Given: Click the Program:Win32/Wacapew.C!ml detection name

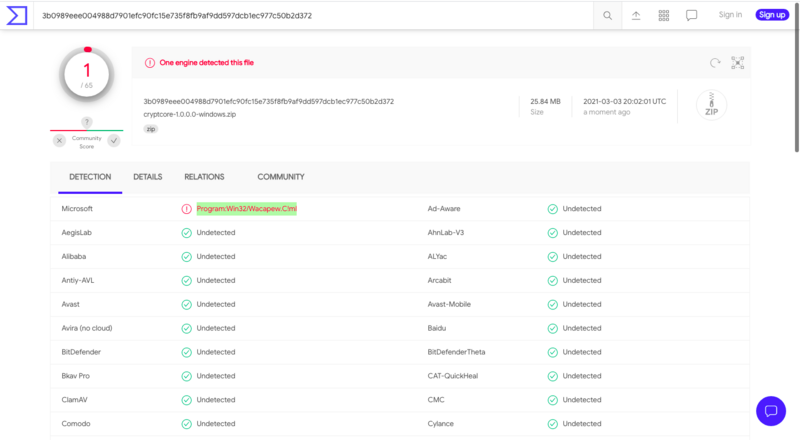Looking at the screenshot, I should pos(246,209).
